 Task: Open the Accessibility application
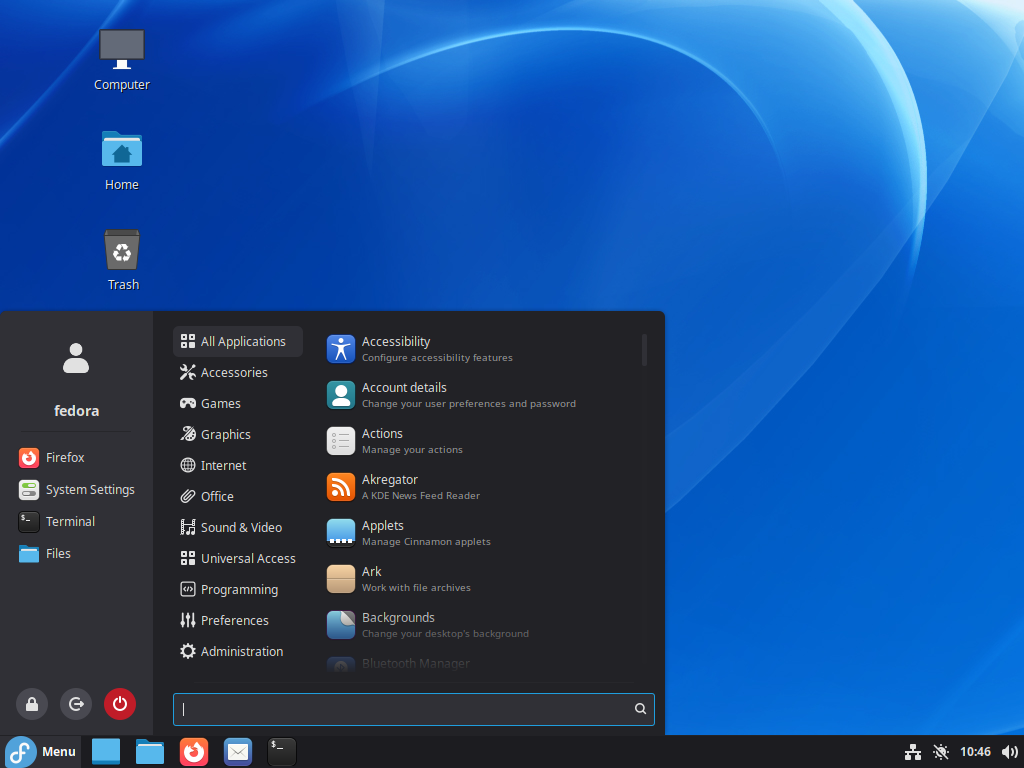click(480, 349)
